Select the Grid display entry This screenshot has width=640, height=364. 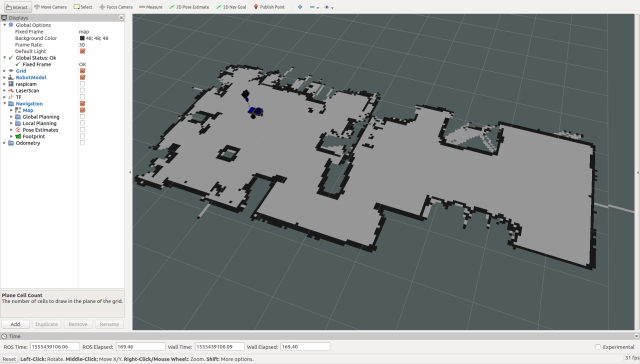click(21, 71)
